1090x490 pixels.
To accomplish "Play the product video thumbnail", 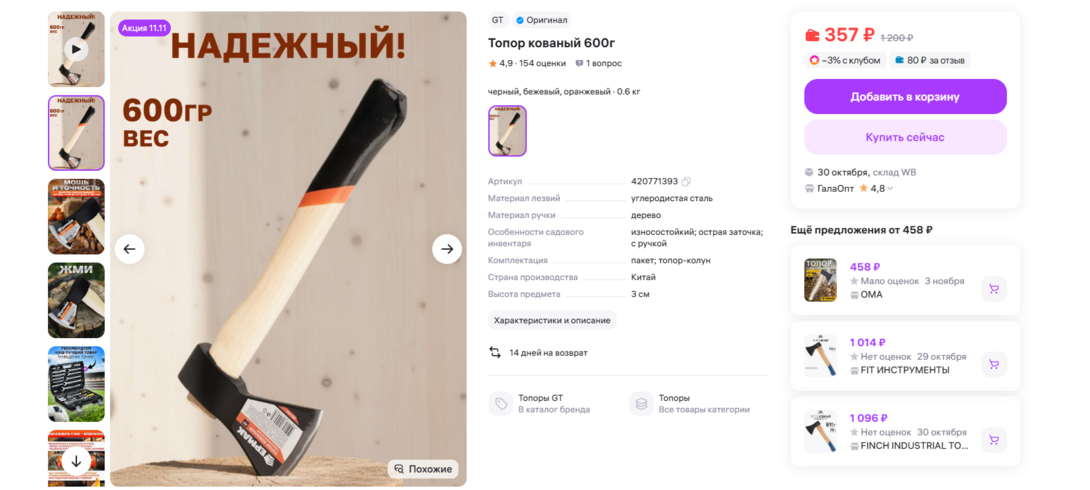I will [x=76, y=49].
